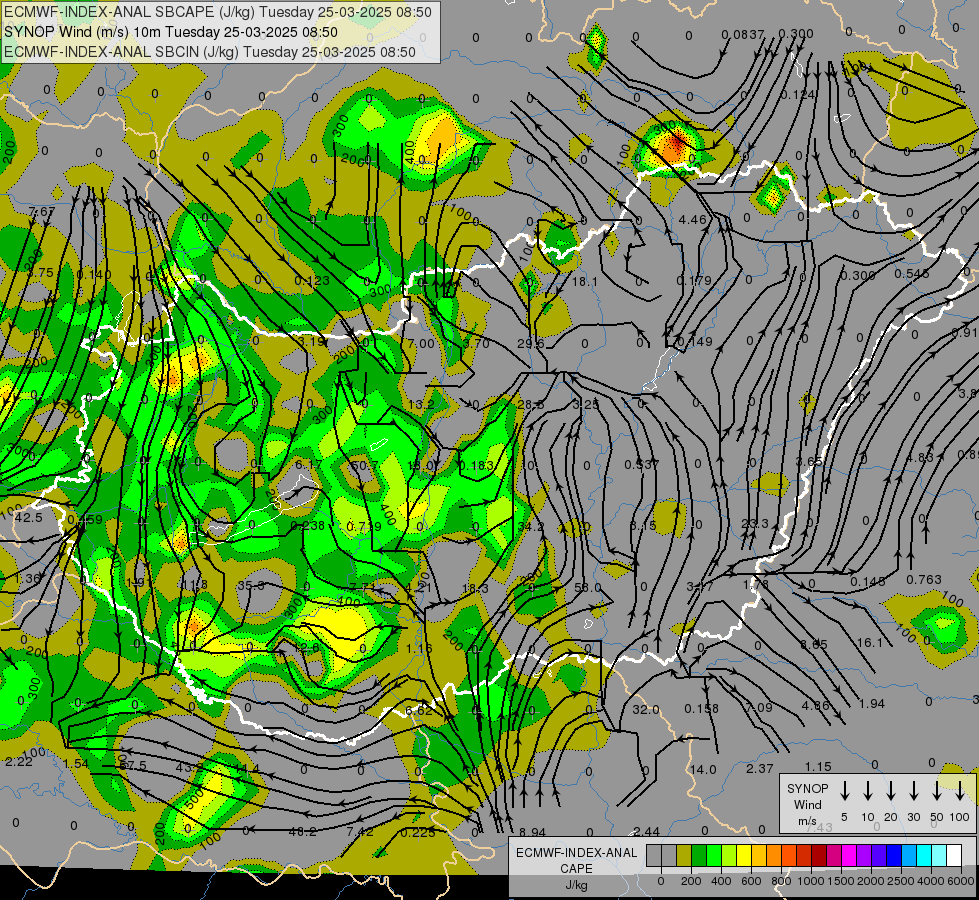The image size is (979, 900).
Task: Click the ECMWF-INDEX-ANAL CAPE legend label
Action: point(576,860)
